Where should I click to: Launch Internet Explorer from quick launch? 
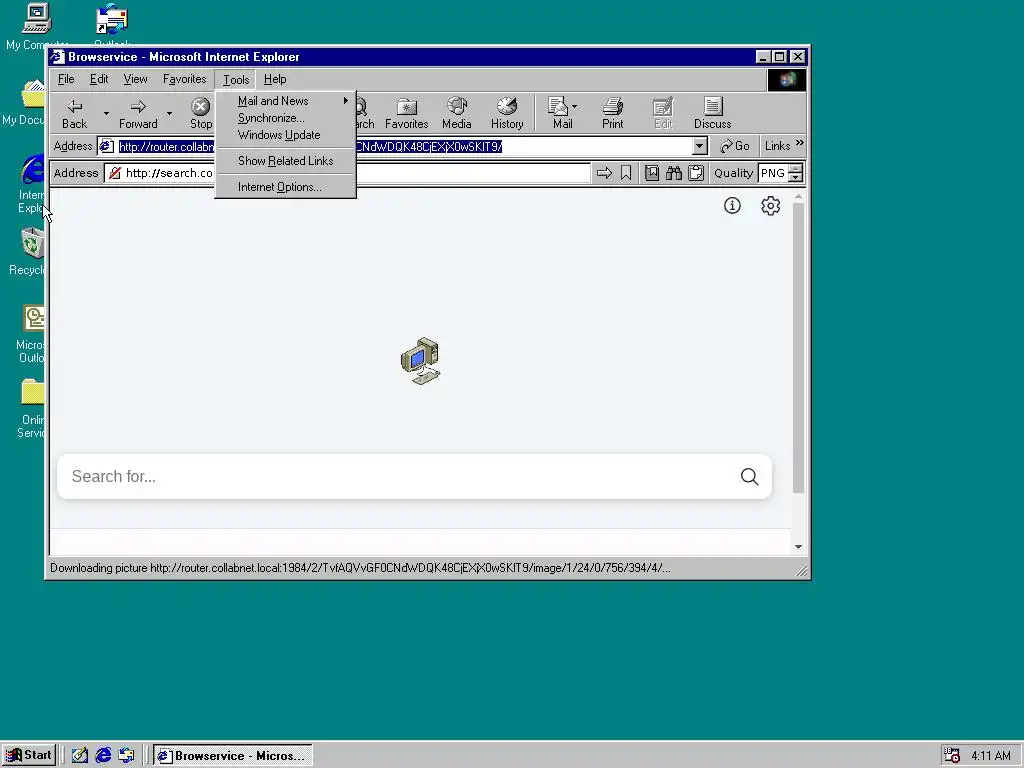pos(103,756)
